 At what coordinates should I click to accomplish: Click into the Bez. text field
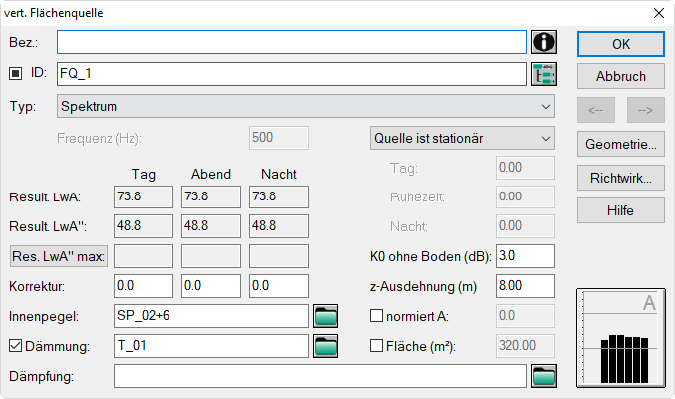pos(292,42)
